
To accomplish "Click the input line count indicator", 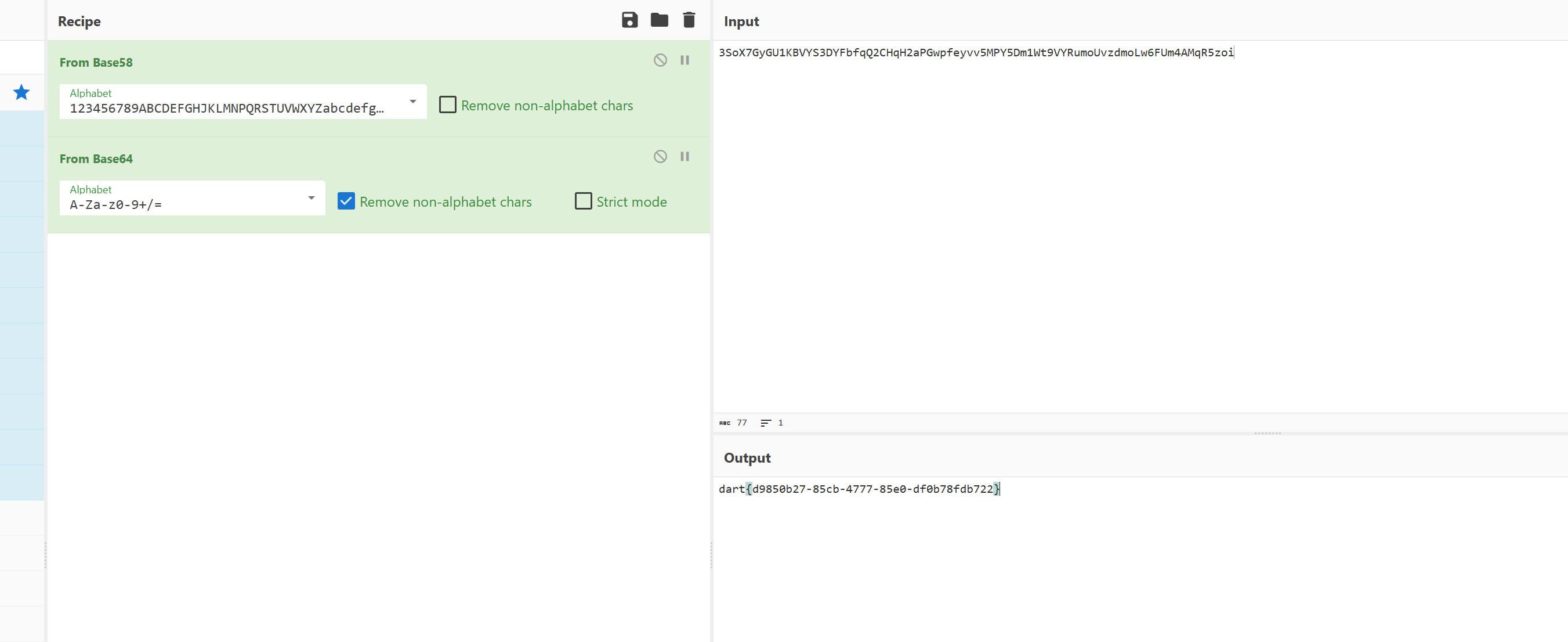I will point(772,423).
